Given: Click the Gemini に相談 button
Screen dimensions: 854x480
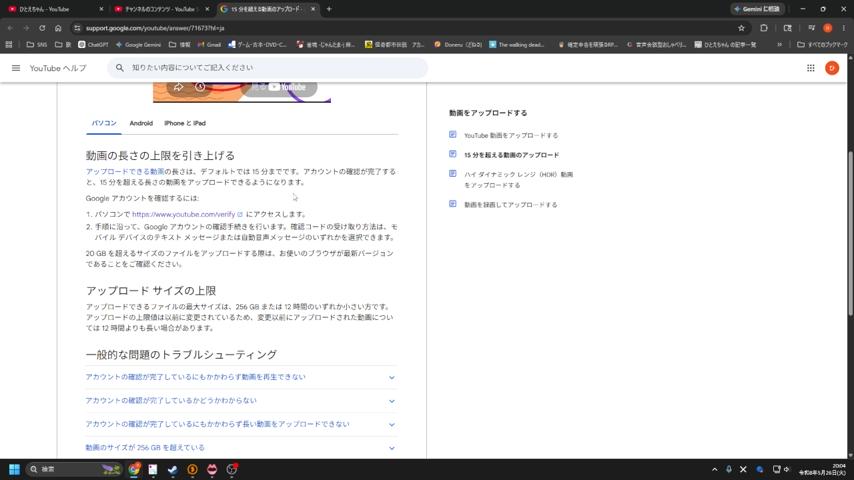Looking at the screenshot, I should click(x=758, y=9).
